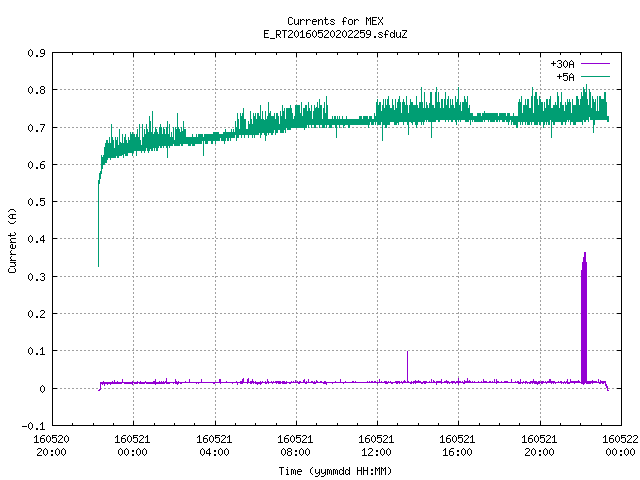Click the +5A legend label
Viewport: 640px width, 480px height.
[x=565, y=77]
